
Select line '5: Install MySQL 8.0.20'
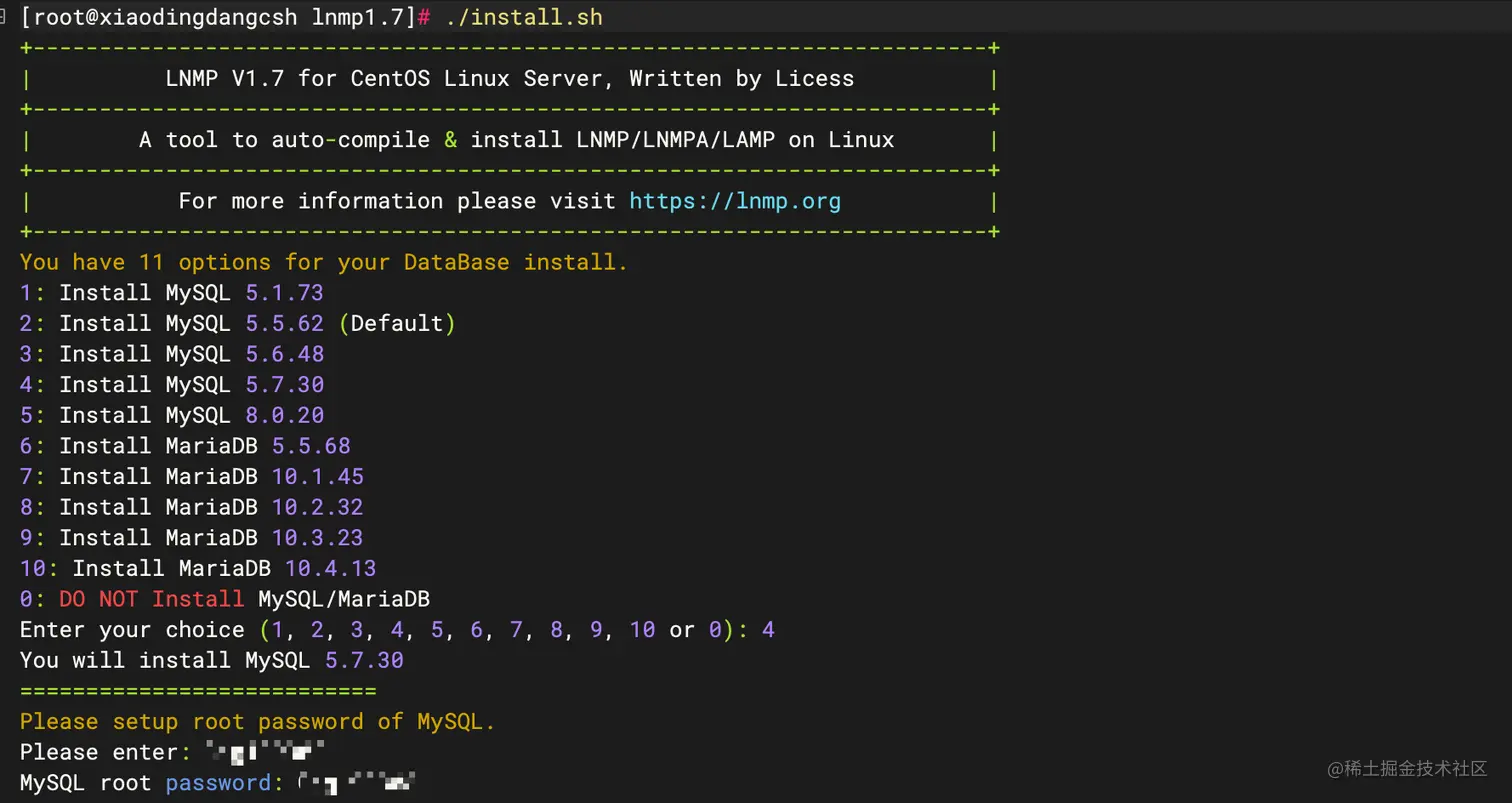pyautogui.click(x=172, y=415)
